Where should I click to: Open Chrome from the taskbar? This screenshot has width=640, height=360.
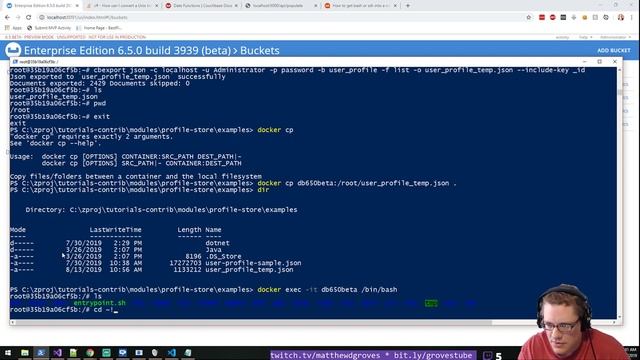click(x=90, y=353)
